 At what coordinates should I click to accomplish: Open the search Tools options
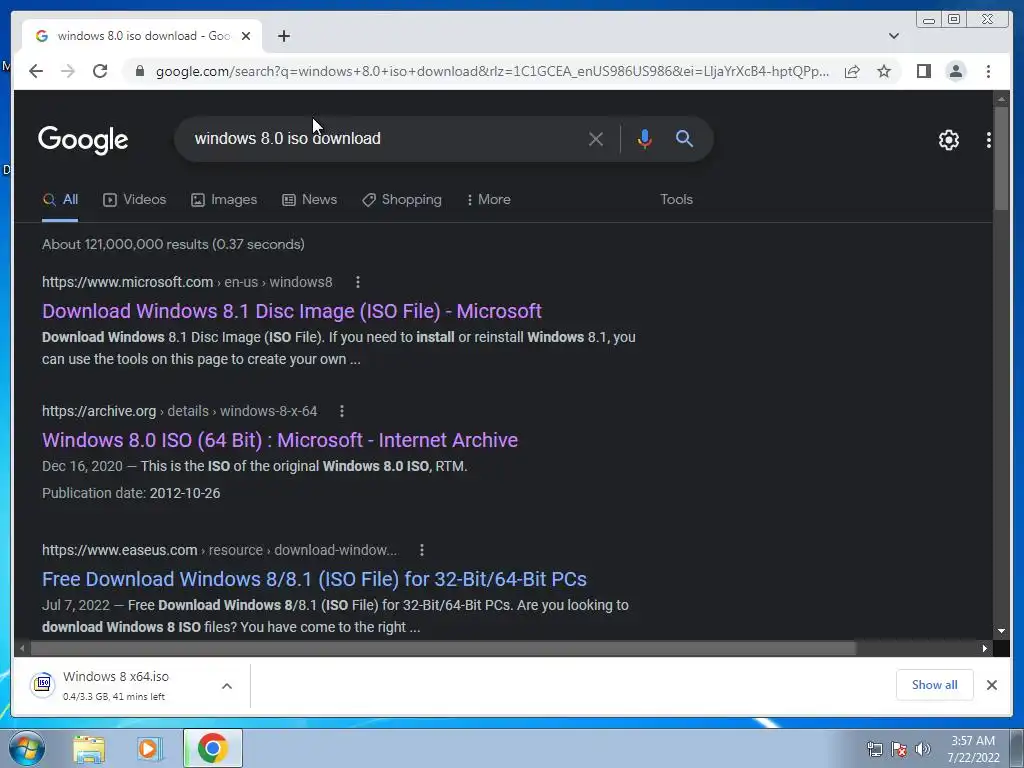tap(676, 200)
